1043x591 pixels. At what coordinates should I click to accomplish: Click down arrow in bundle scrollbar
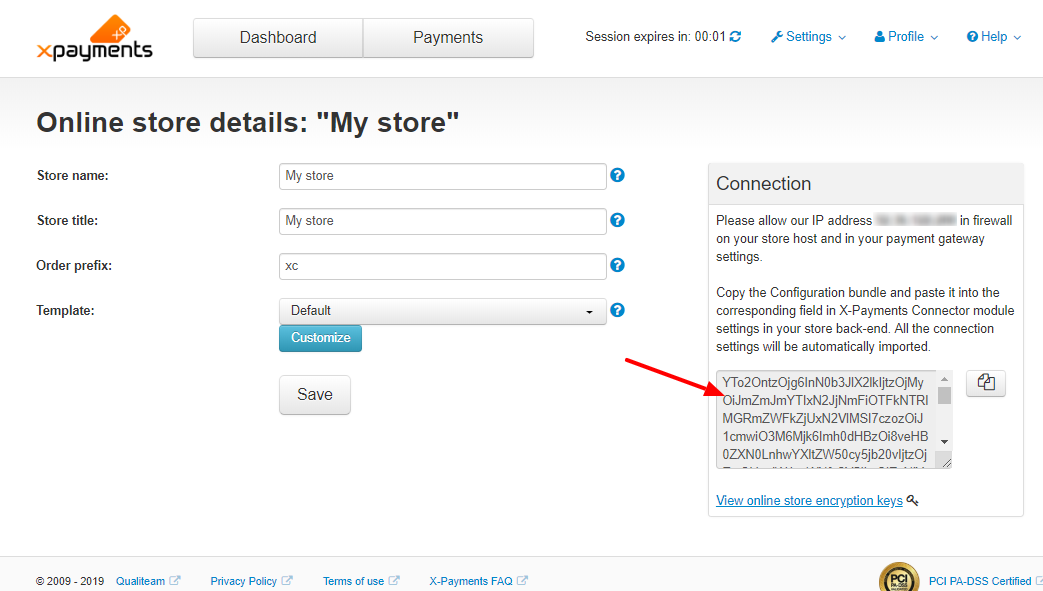click(944, 442)
